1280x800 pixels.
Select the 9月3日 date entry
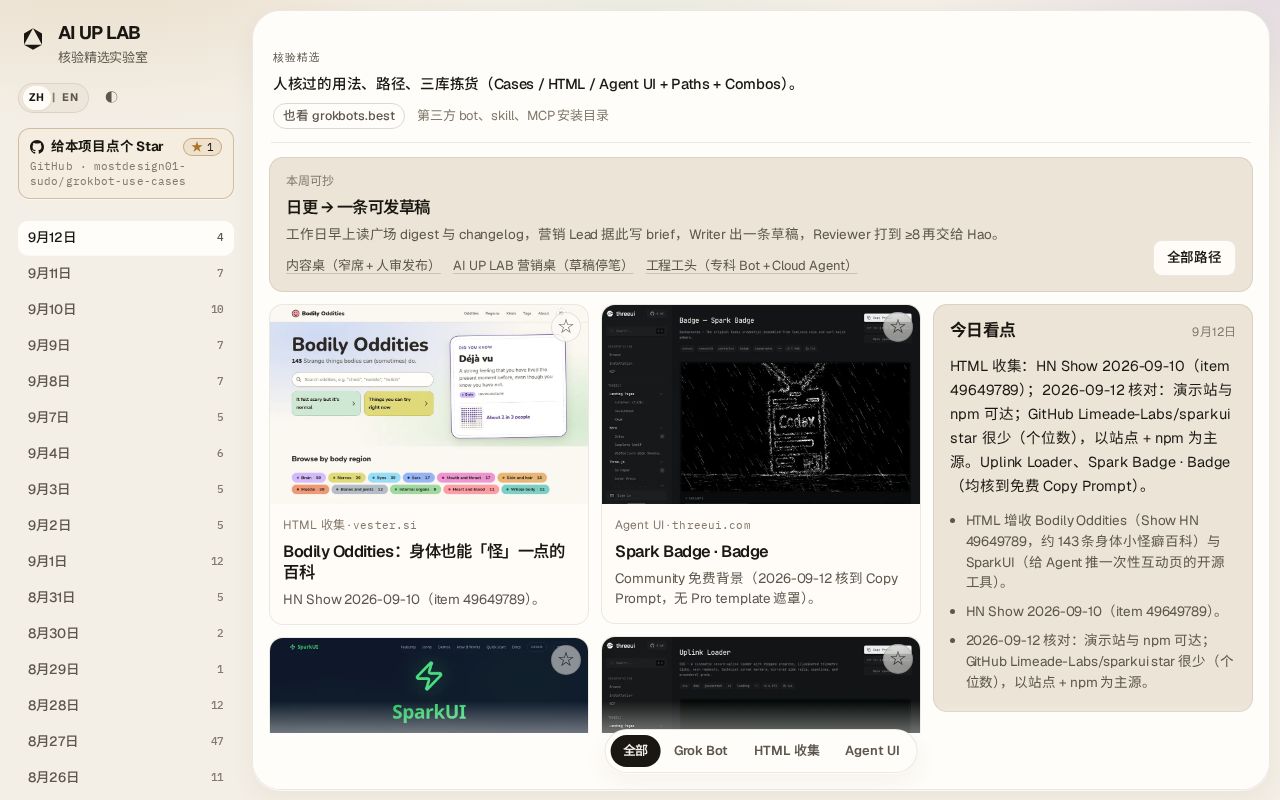[x=126, y=490]
